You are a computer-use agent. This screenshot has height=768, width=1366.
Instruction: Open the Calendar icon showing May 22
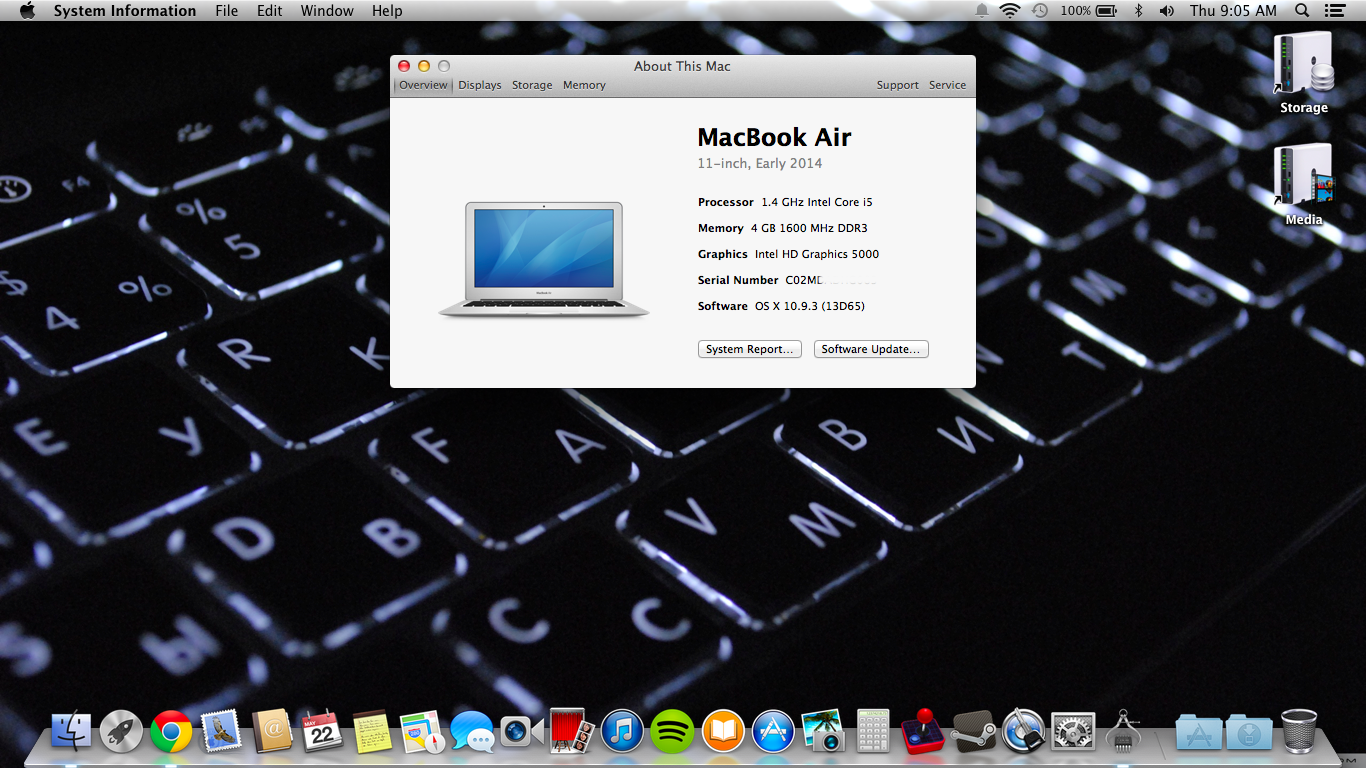[x=322, y=732]
